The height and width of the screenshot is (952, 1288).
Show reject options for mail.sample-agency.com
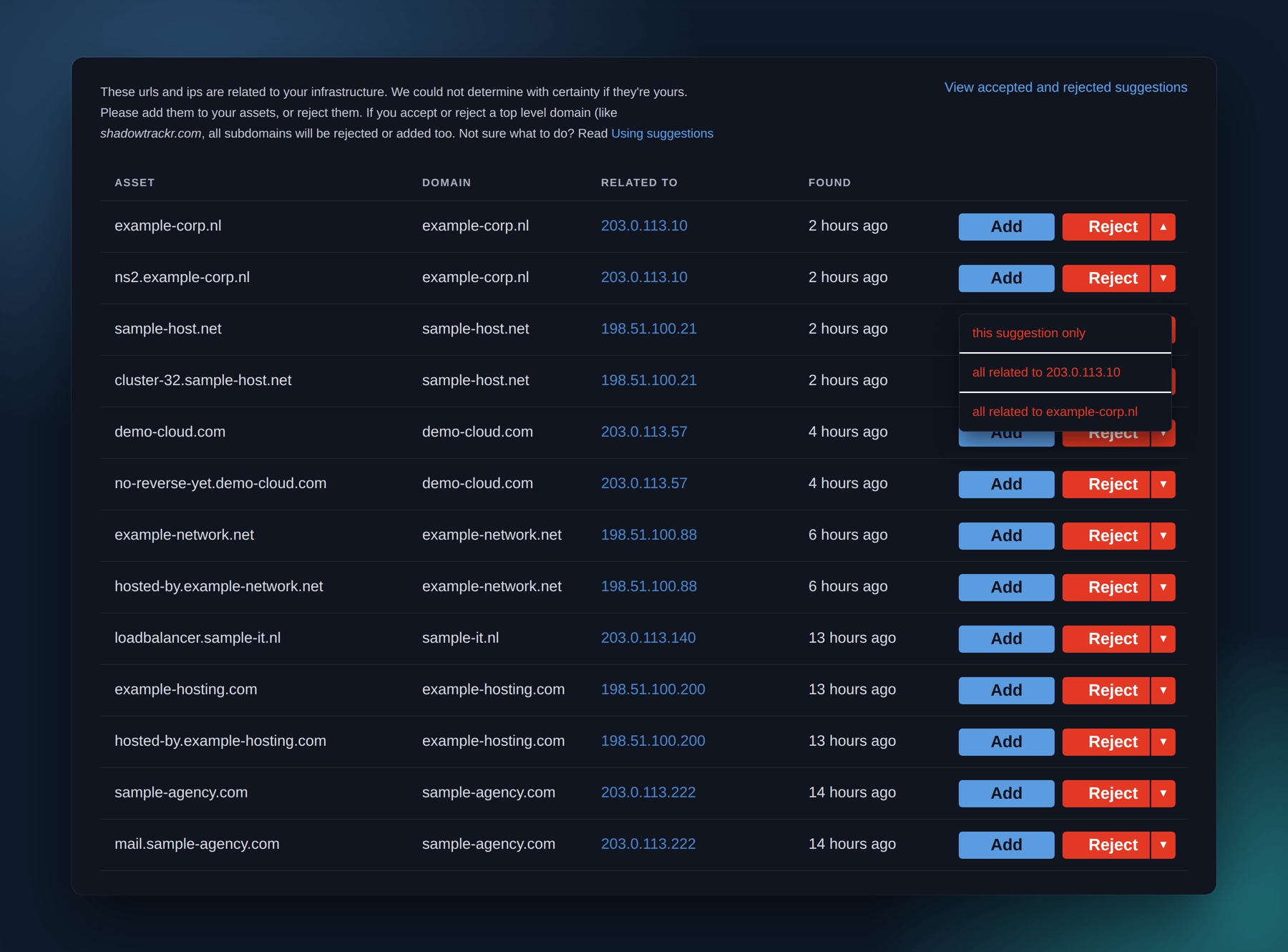point(1163,845)
